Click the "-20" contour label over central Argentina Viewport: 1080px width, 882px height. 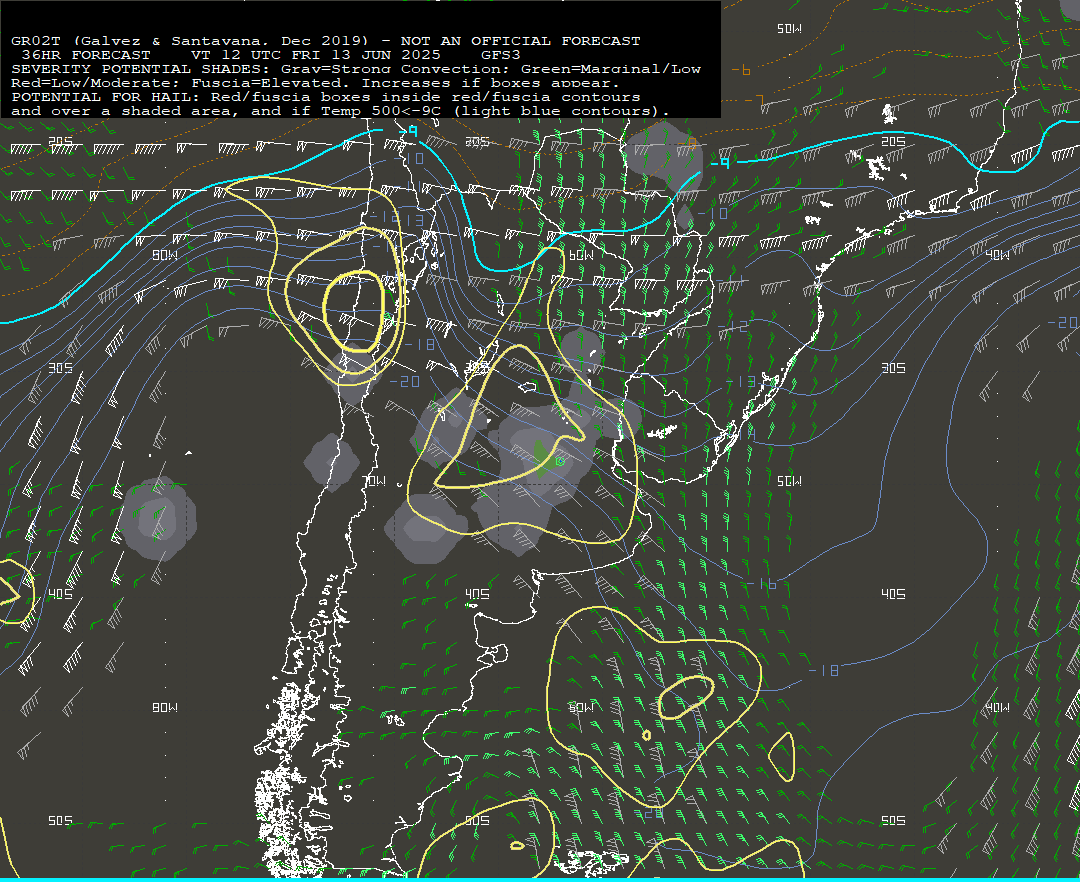point(405,381)
